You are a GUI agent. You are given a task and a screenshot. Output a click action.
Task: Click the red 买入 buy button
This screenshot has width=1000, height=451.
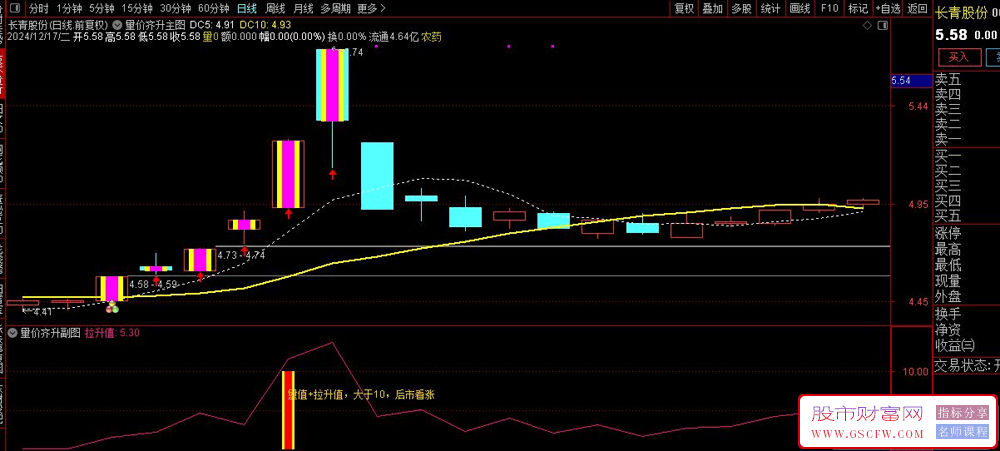[x=958, y=57]
